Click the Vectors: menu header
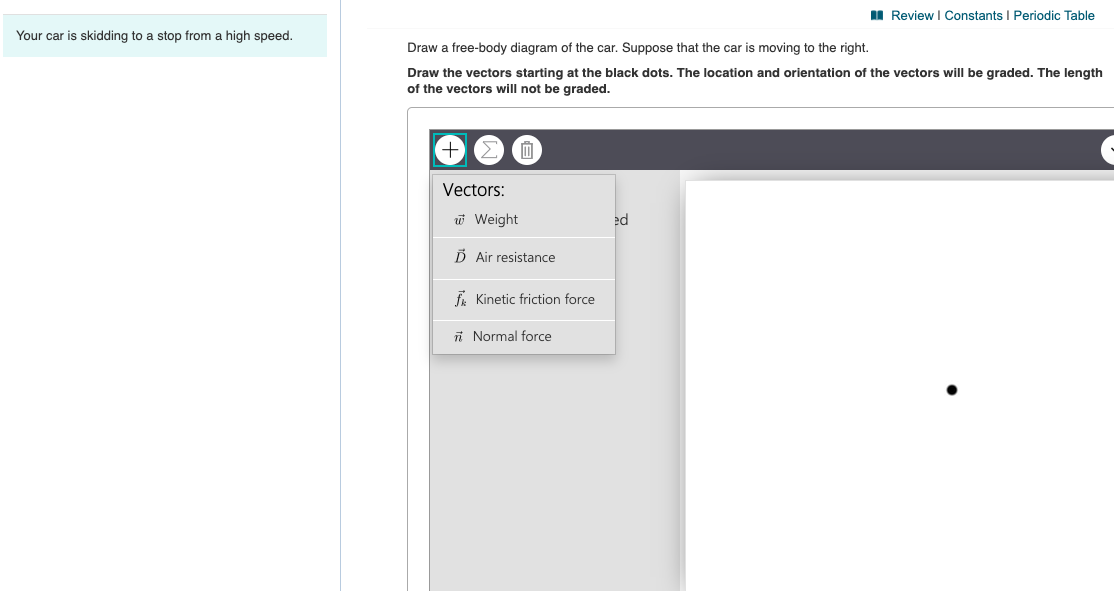 point(473,190)
